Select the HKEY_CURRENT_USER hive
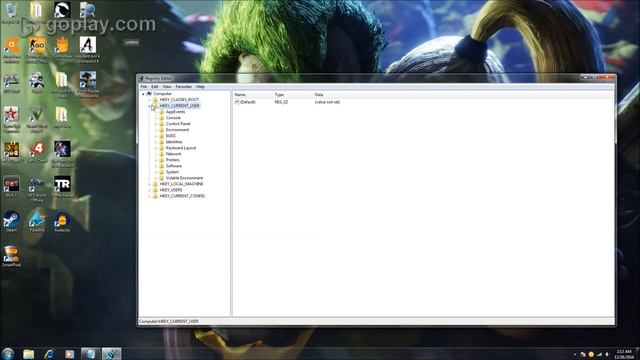This screenshot has width=640, height=360. click(180, 106)
